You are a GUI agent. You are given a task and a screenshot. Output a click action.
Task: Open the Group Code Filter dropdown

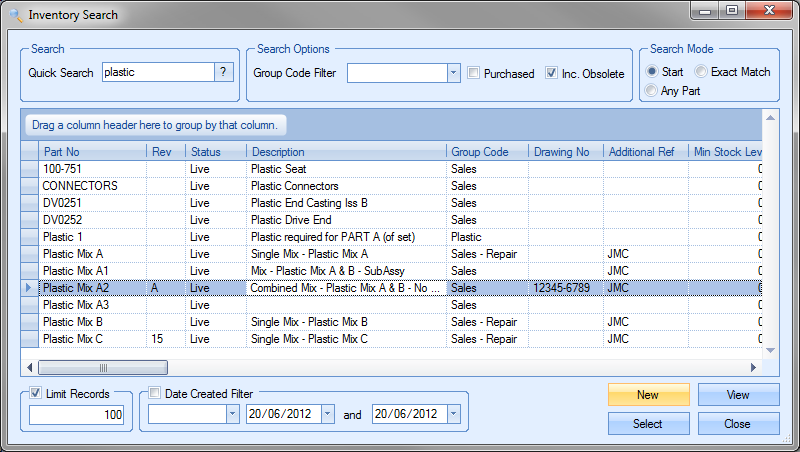[x=453, y=73]
